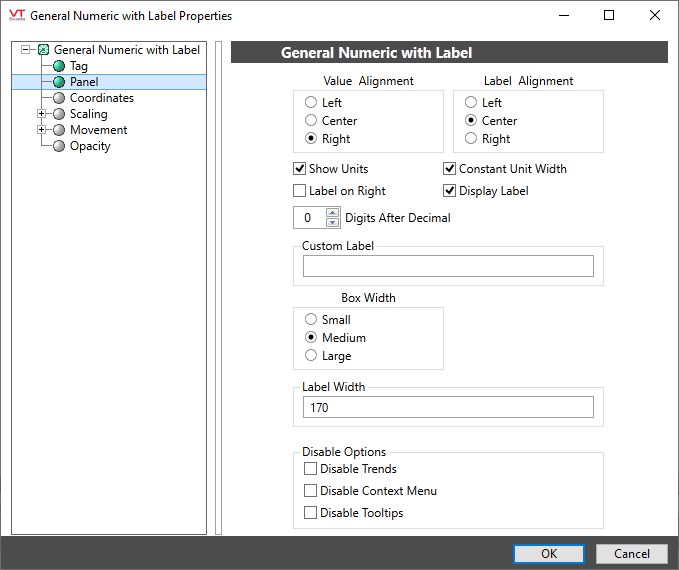Set Value Alignment to Center
The width and height of the screenshot is (679, 570).
pyautogui.click(x=311, y=120)
